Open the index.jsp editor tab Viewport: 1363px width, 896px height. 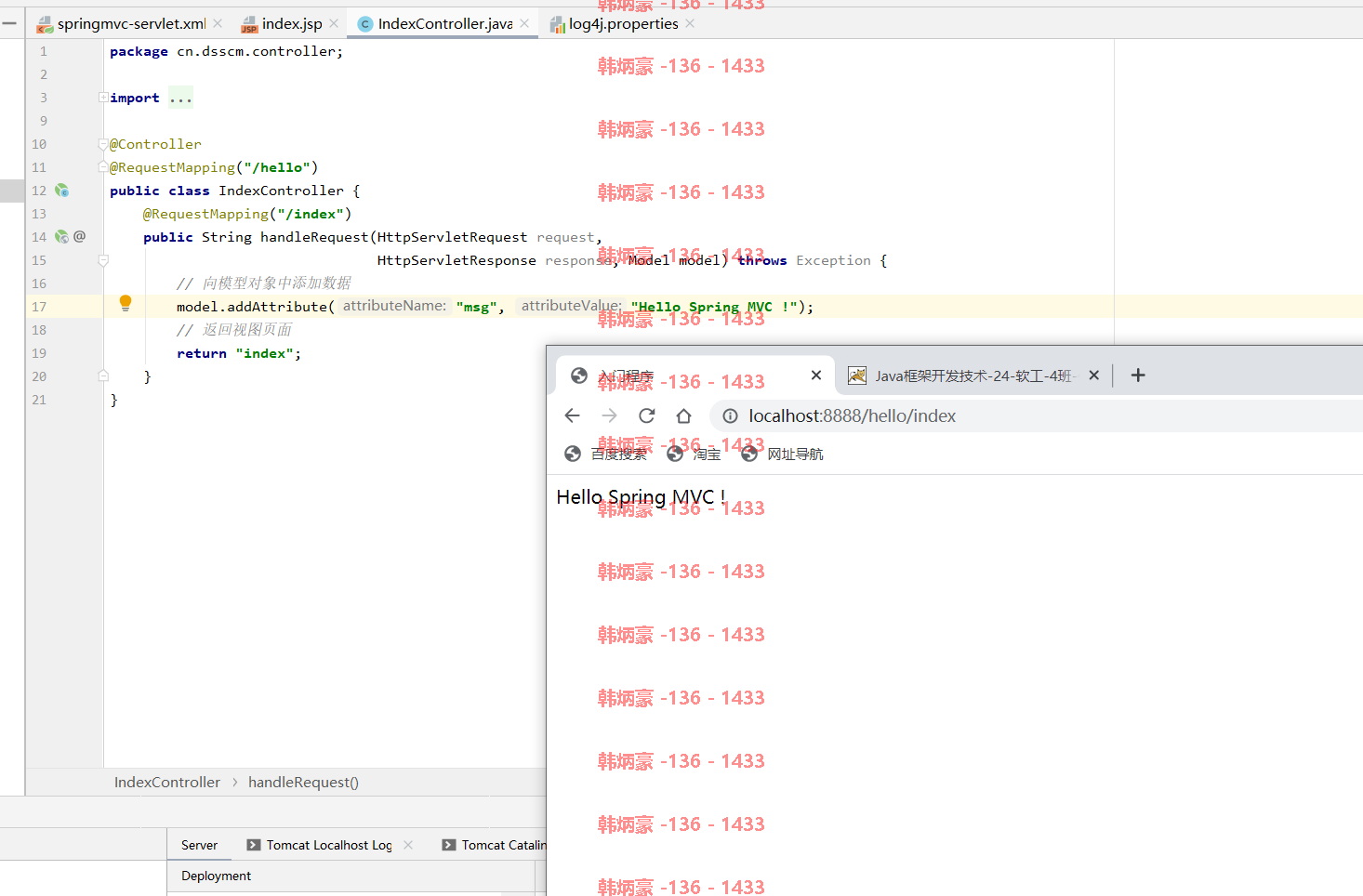pyautogui.click(x=291, y=24)
